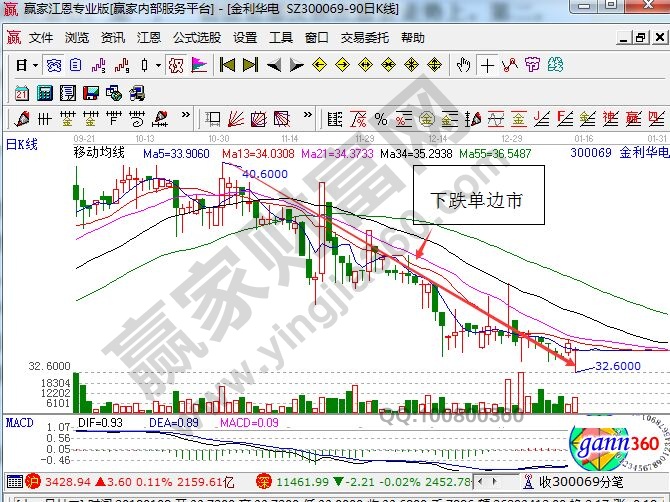Toggle the crosshair cursor tool
The height and width of the screenshot is (502, 670).
[487, 66]
